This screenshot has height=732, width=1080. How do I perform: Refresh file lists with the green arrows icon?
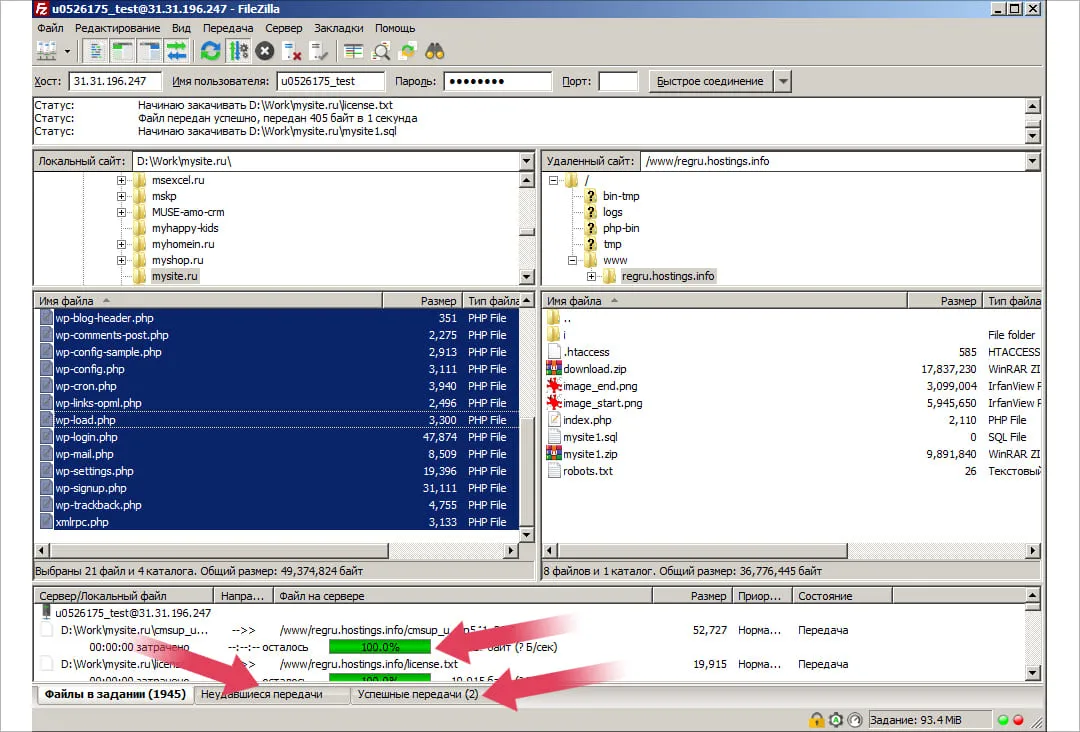(210, 51)
